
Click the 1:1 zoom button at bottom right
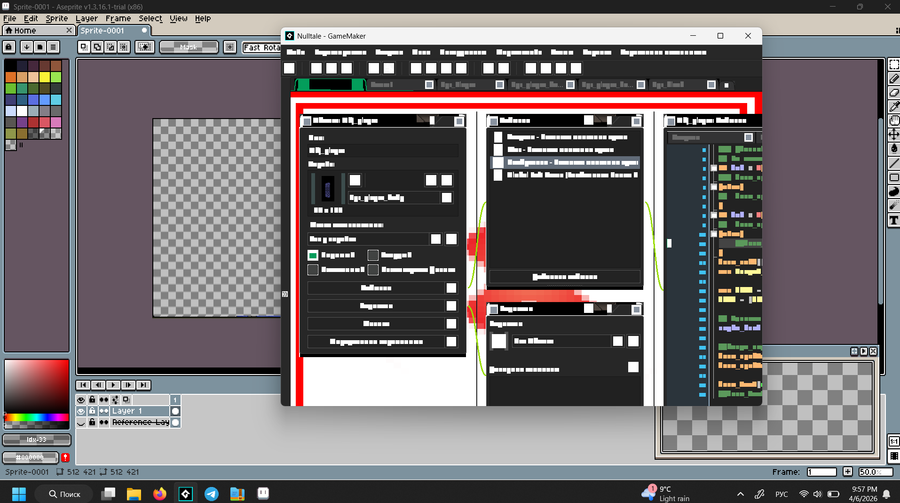[x=894, y=442]
